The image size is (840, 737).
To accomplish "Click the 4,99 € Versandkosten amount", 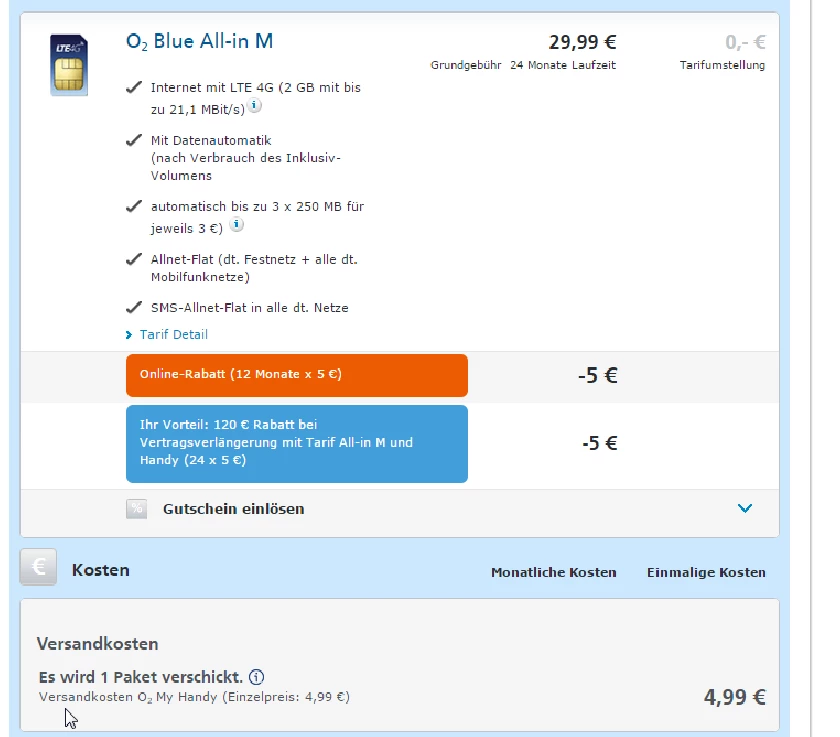I will (x=733, y=698).
